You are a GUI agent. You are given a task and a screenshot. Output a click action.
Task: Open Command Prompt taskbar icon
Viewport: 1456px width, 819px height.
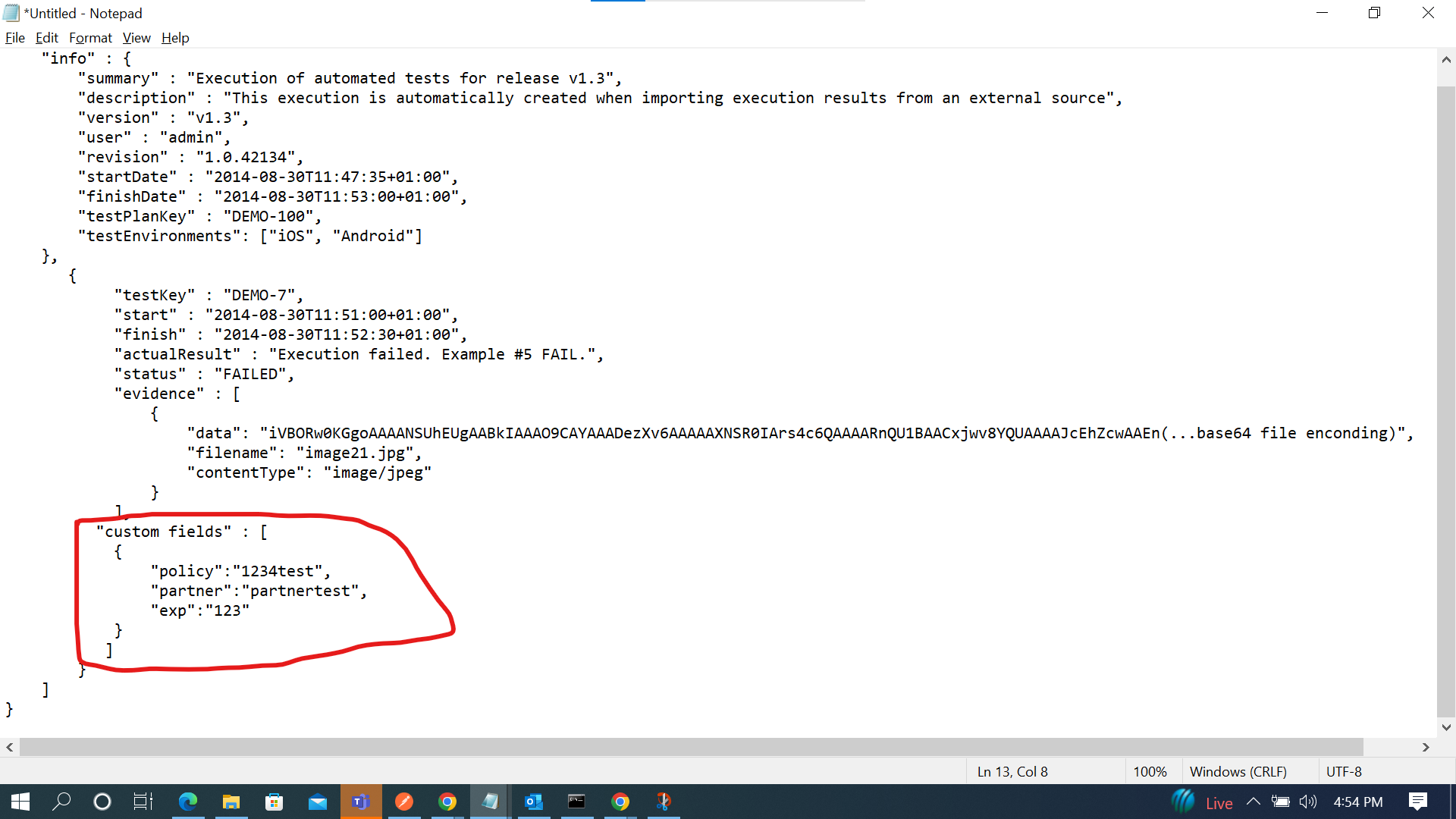coord(576,802)
